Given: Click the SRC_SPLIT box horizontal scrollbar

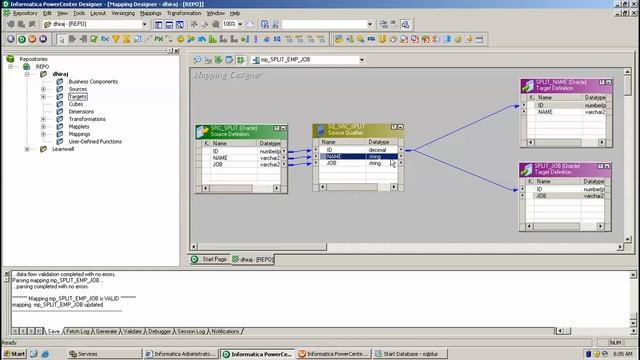Looking at the screenshot, I should coord(241,188).
